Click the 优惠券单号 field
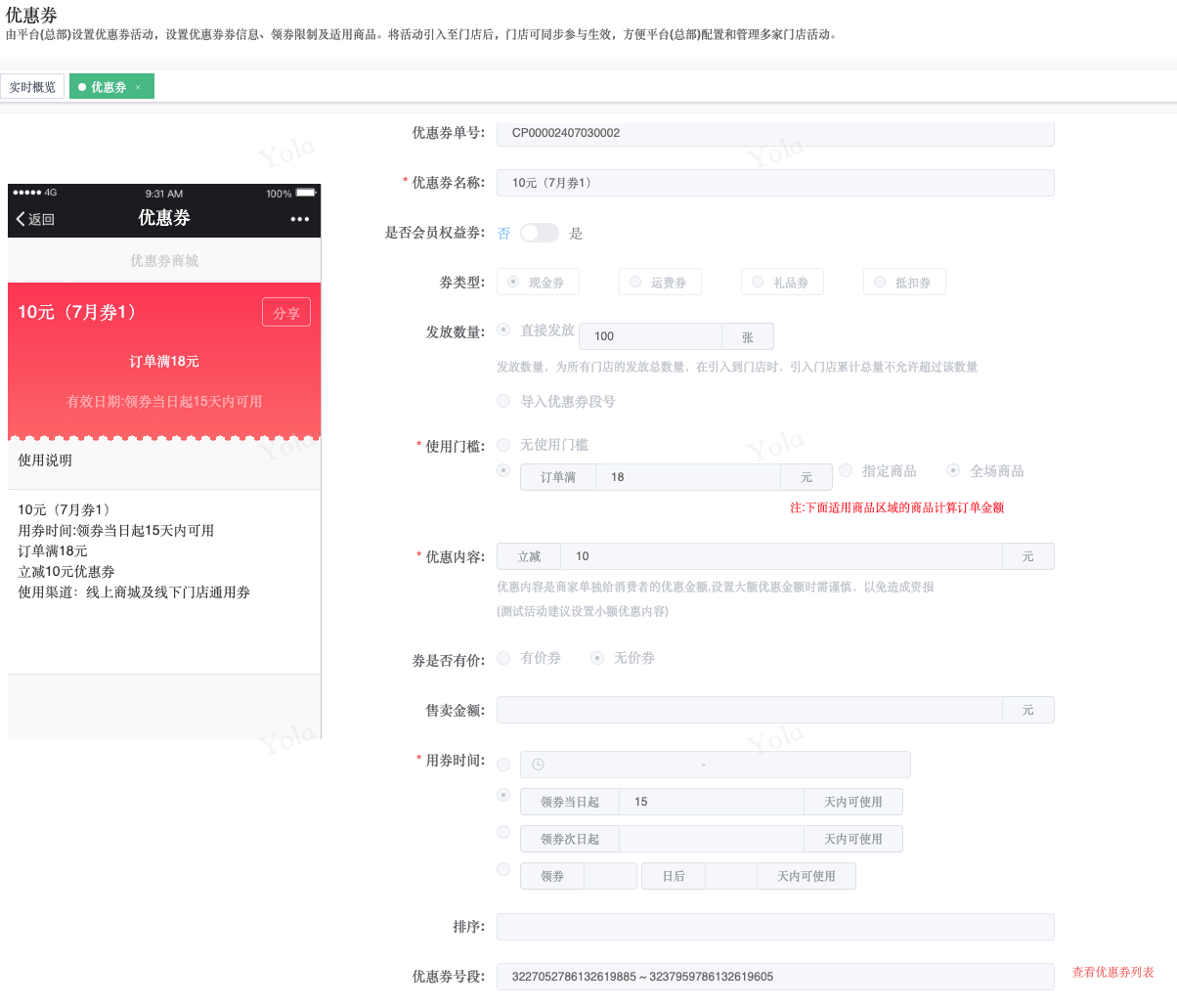 tap(775, 133)
